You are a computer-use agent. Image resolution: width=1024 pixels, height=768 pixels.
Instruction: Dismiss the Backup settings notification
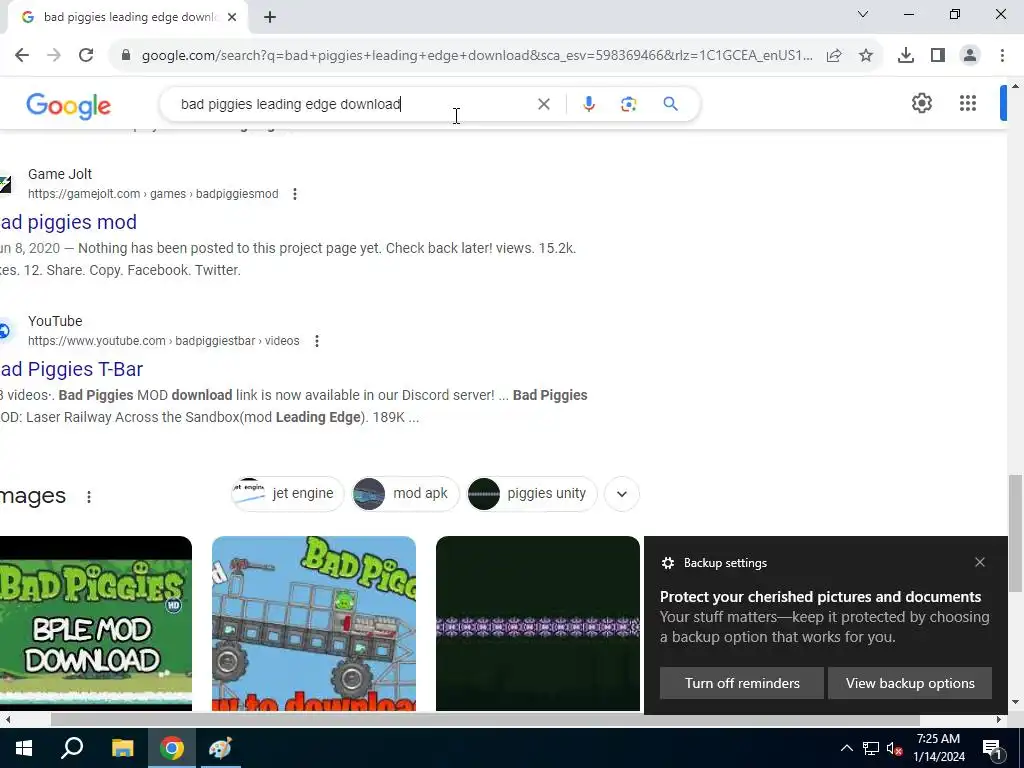point(980,562)
